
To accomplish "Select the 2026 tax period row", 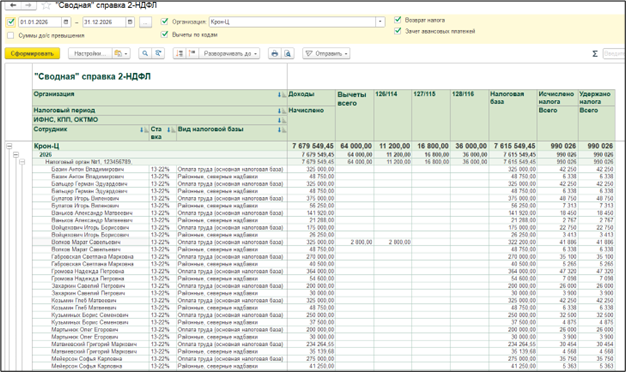I will point(160,154).
